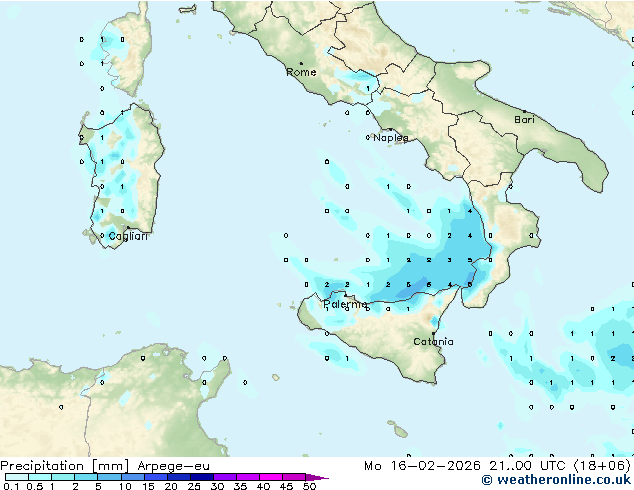Click the '30' legend value

pos(217,486)
